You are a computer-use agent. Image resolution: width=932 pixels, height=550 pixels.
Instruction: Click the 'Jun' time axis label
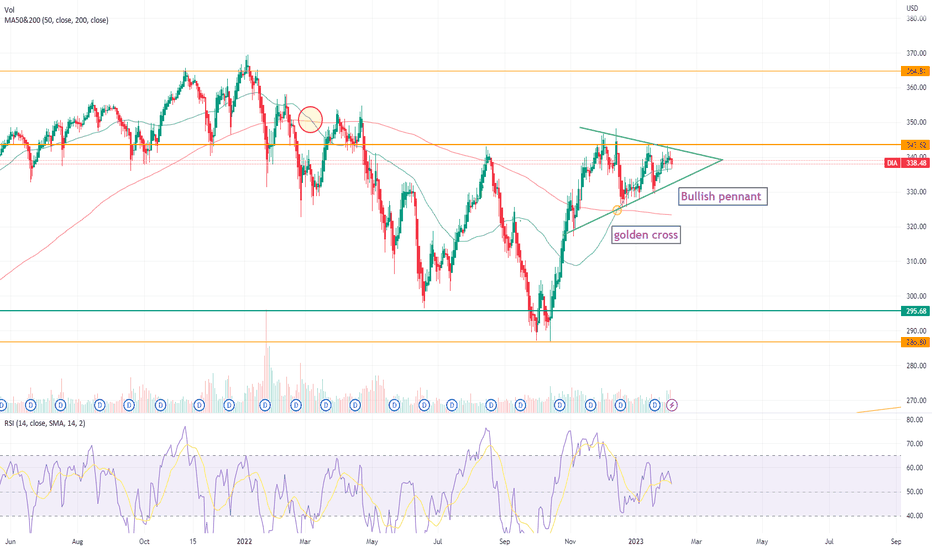pyautogui.click(x=10, y=542)
